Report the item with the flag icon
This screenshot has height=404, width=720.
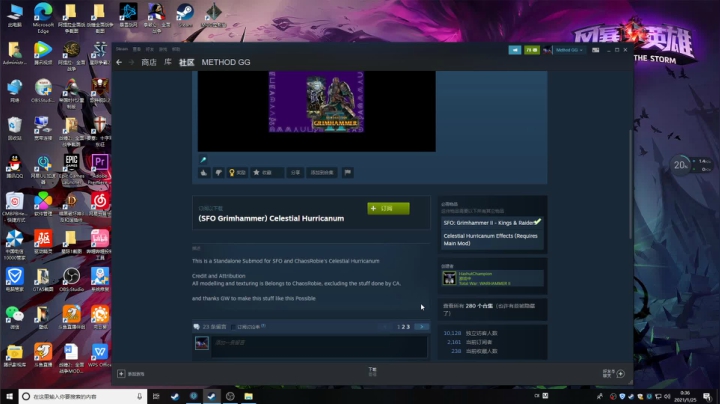(348, 173)
